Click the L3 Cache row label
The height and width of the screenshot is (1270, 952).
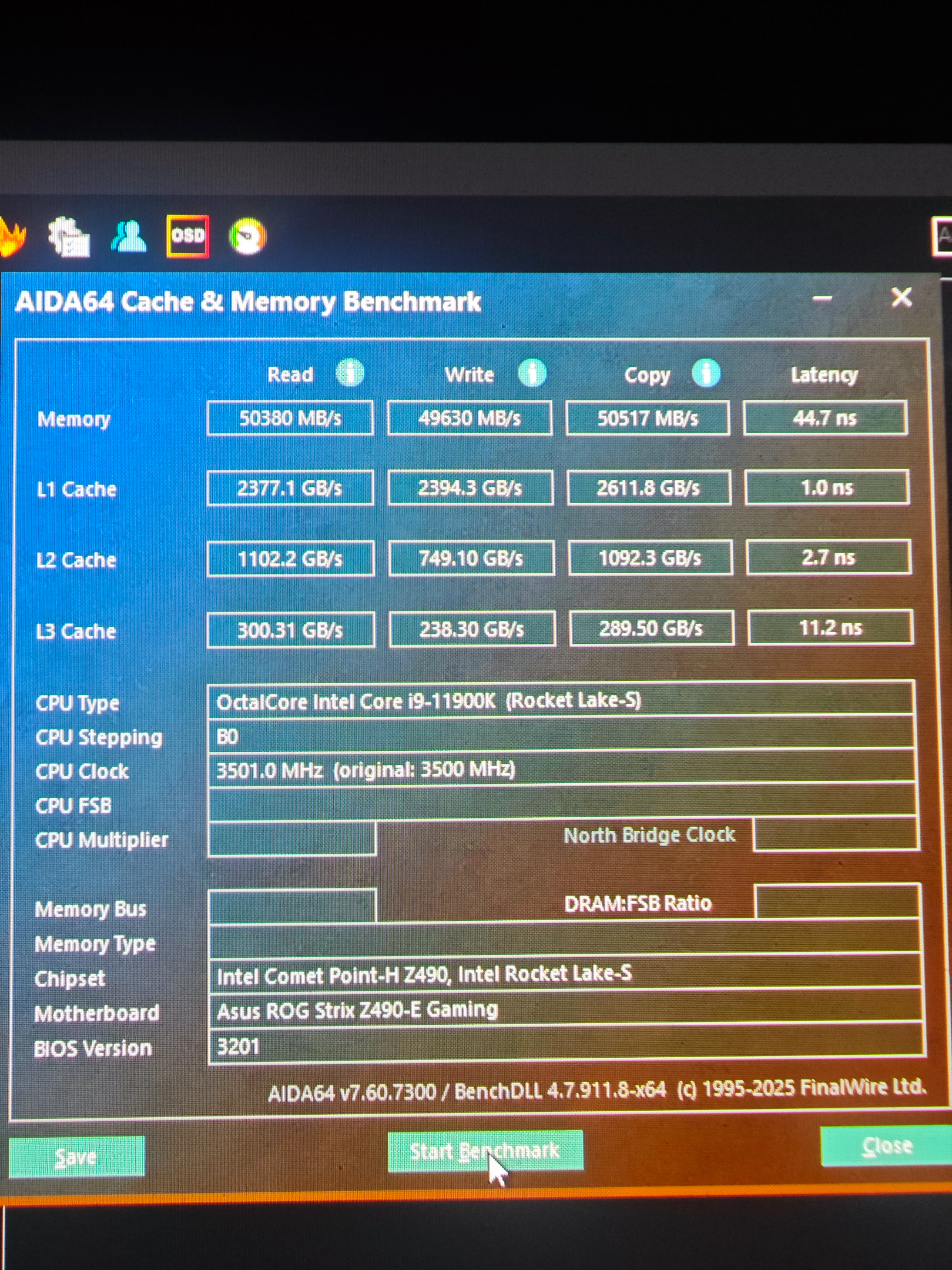coord(76,631)
